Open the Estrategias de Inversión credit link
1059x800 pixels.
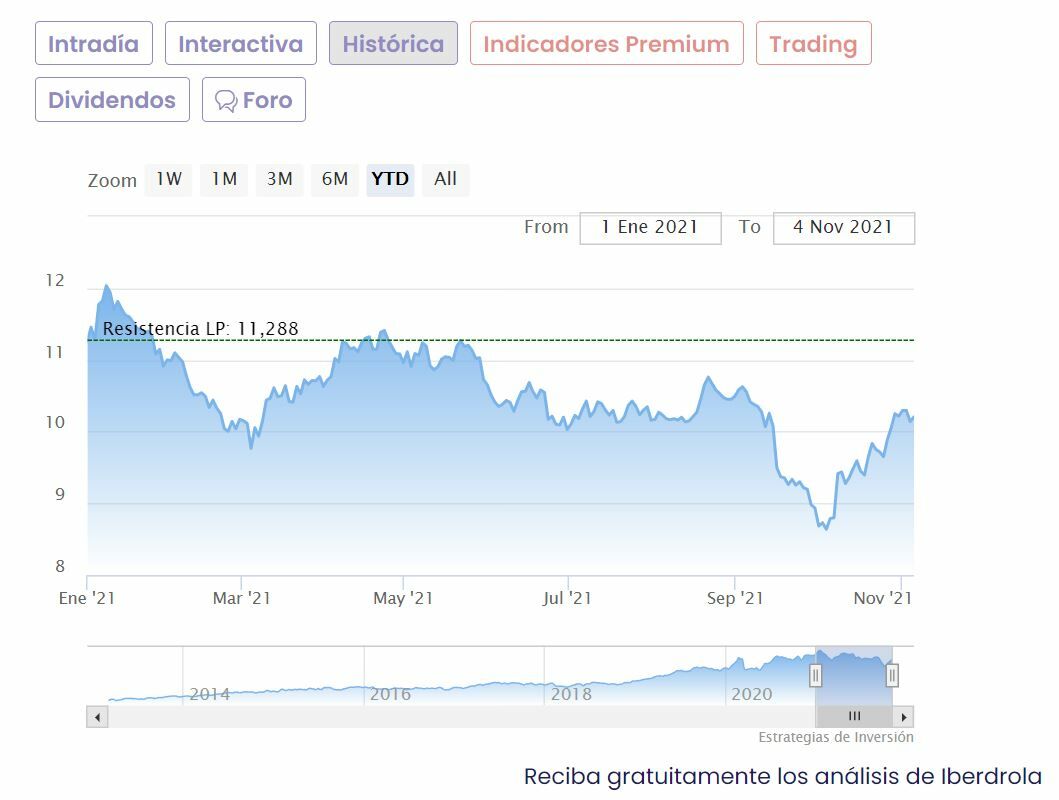click(836, 737)
